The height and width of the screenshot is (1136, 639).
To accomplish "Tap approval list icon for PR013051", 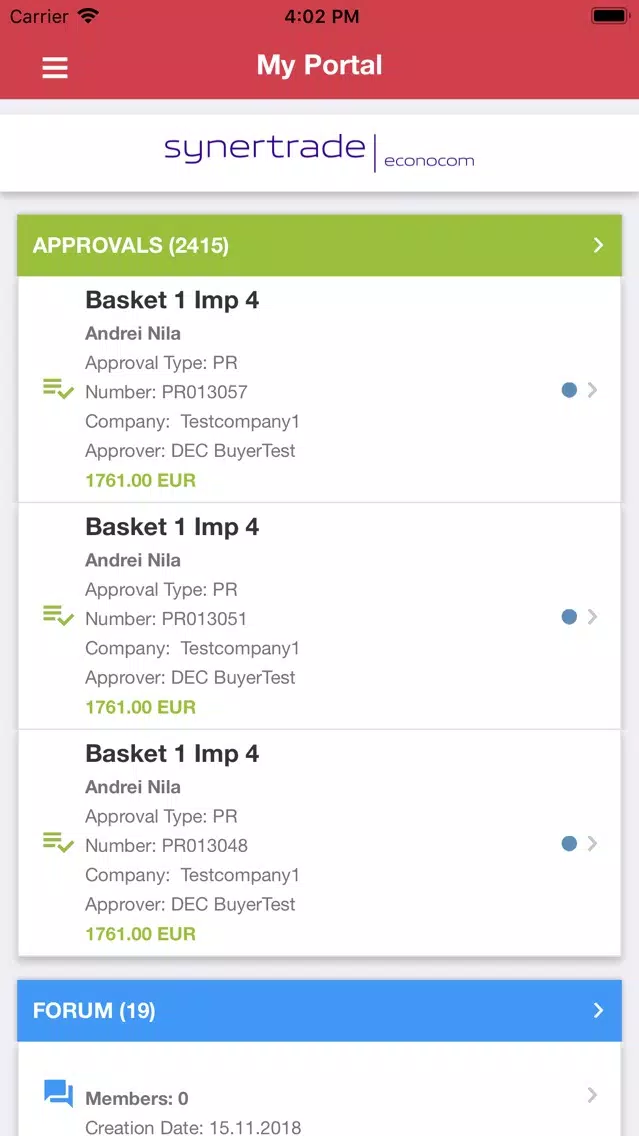I will tap(58, 616).
